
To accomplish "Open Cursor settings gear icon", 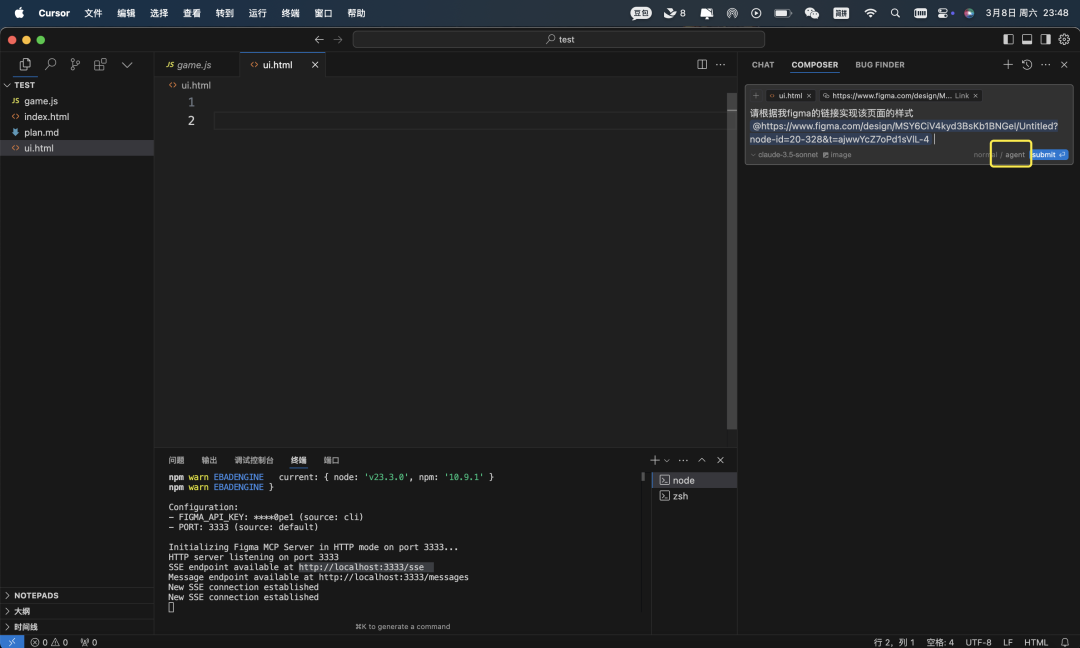I will (x=1064, y=39).
